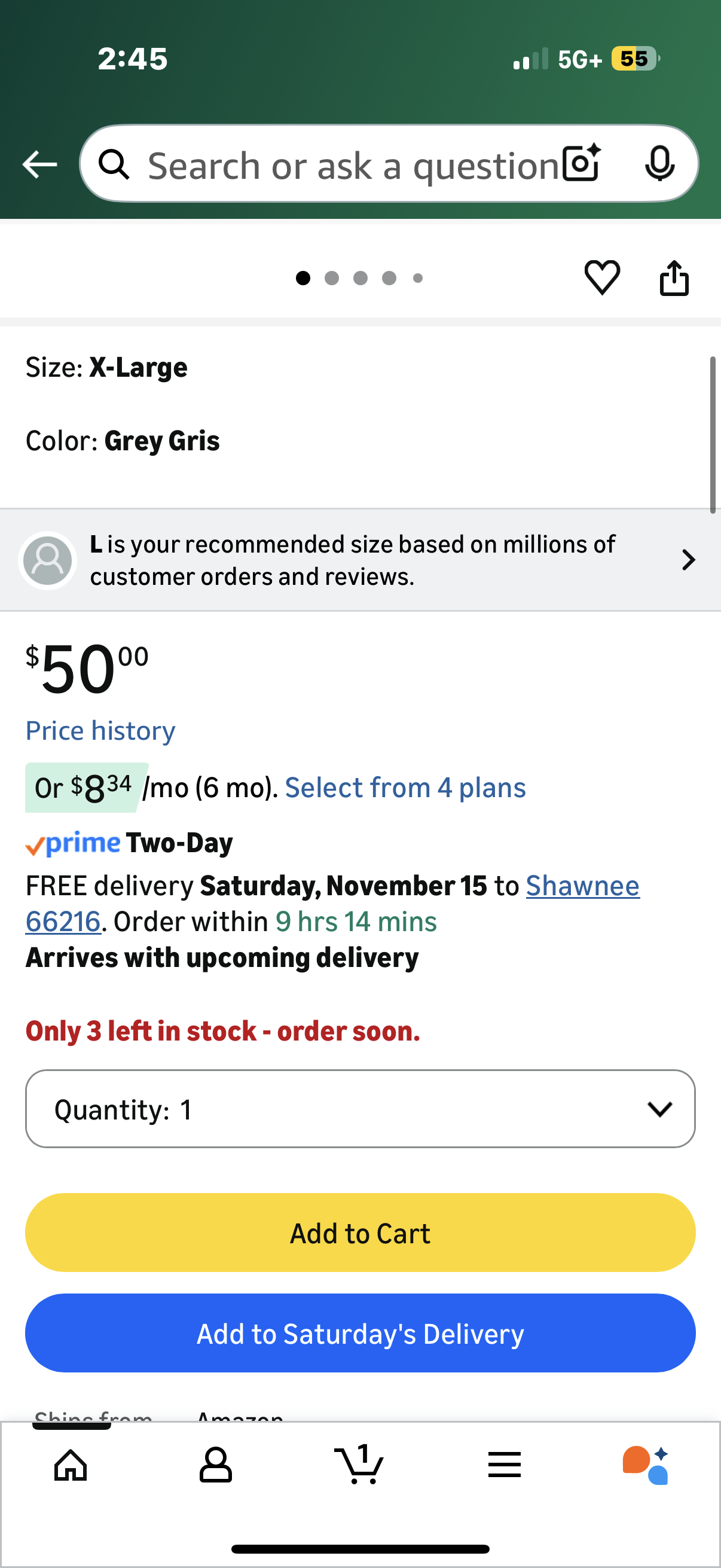The height and width of the screenshot is (1568, 721).
Task: Click the vertical scrollbar beside Size
Action: point(713,435)
